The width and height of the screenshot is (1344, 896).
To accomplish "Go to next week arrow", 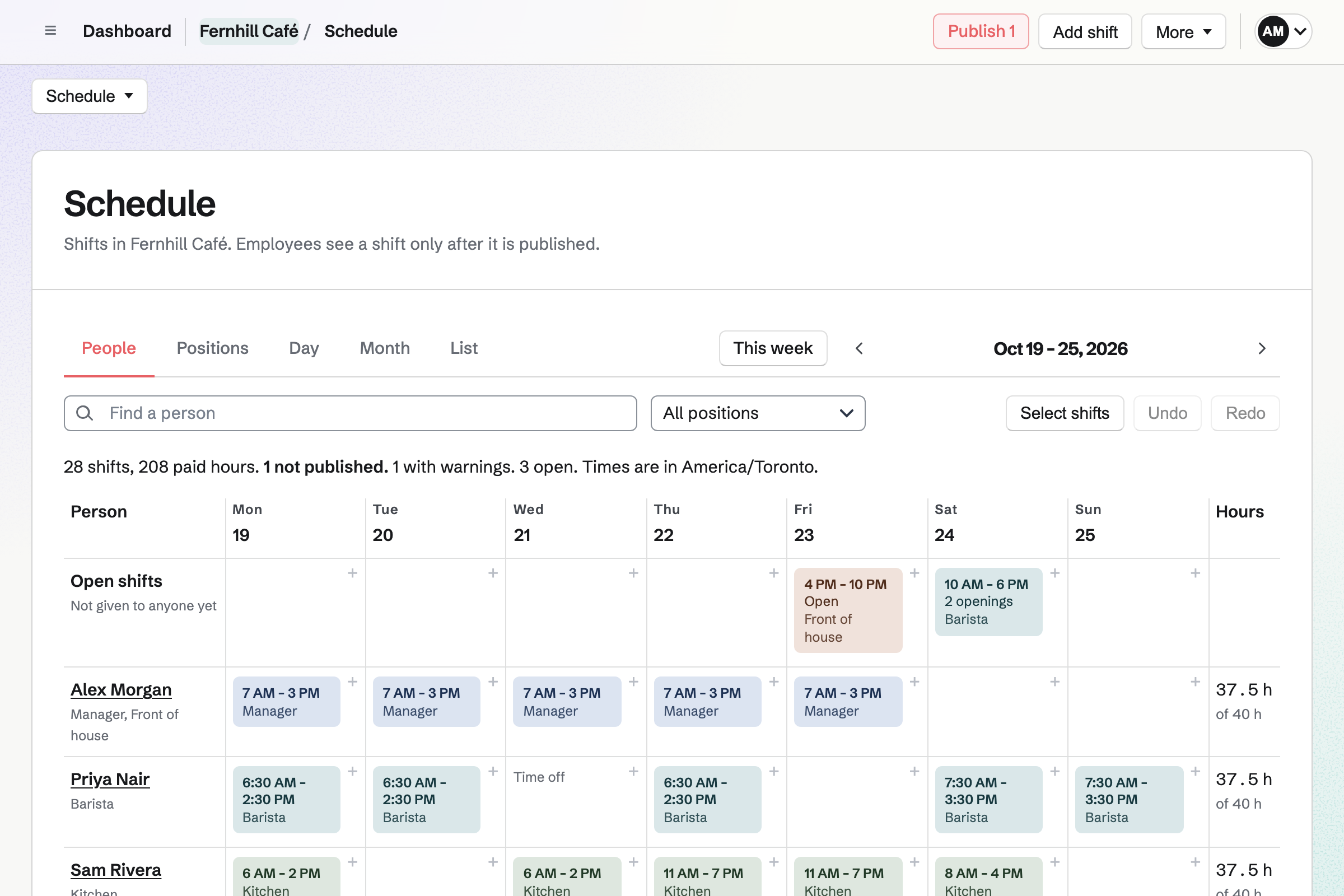I will pos(1262,348).
